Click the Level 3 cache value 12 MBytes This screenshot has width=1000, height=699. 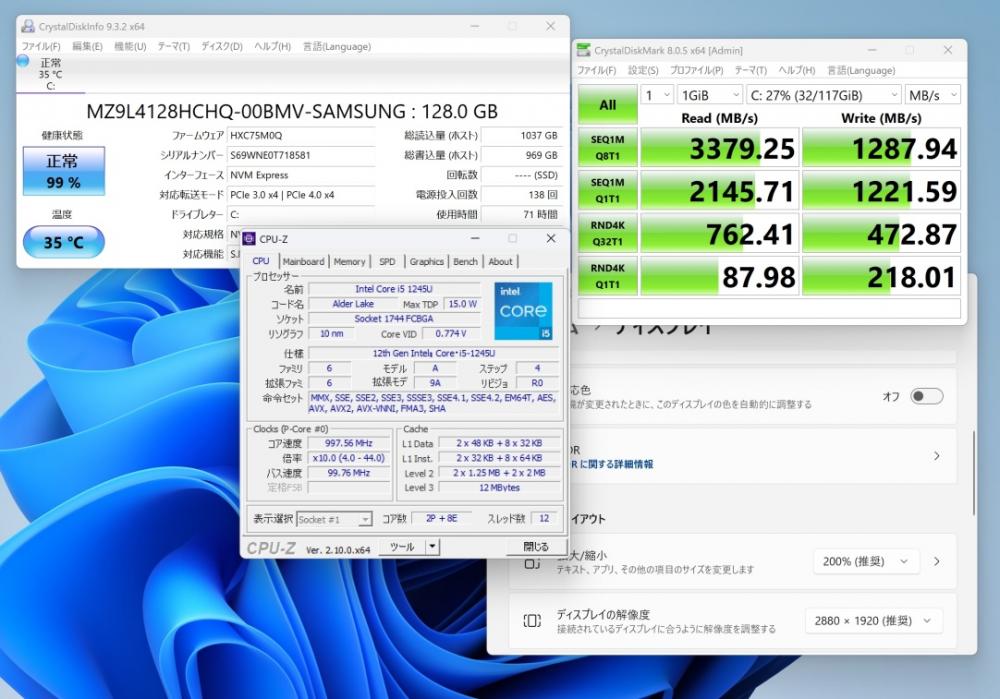coord(499,488)
